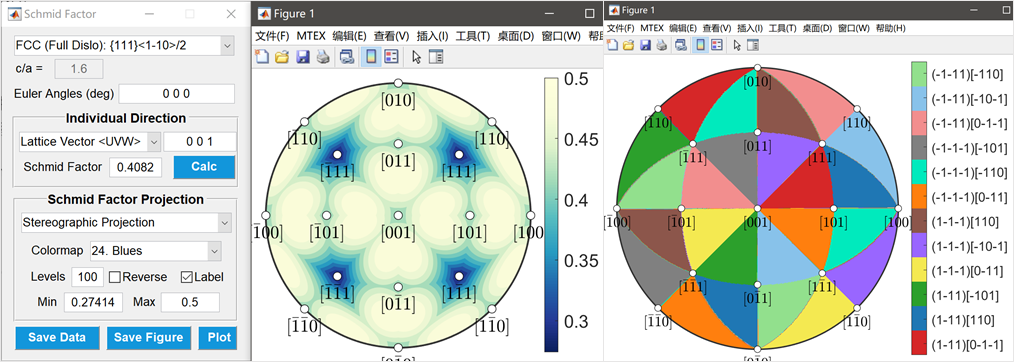This screenshot has height=362, width=1014.
Task: Click the blue gradient colorbar in the contour figure
Action: click(551, 215)
